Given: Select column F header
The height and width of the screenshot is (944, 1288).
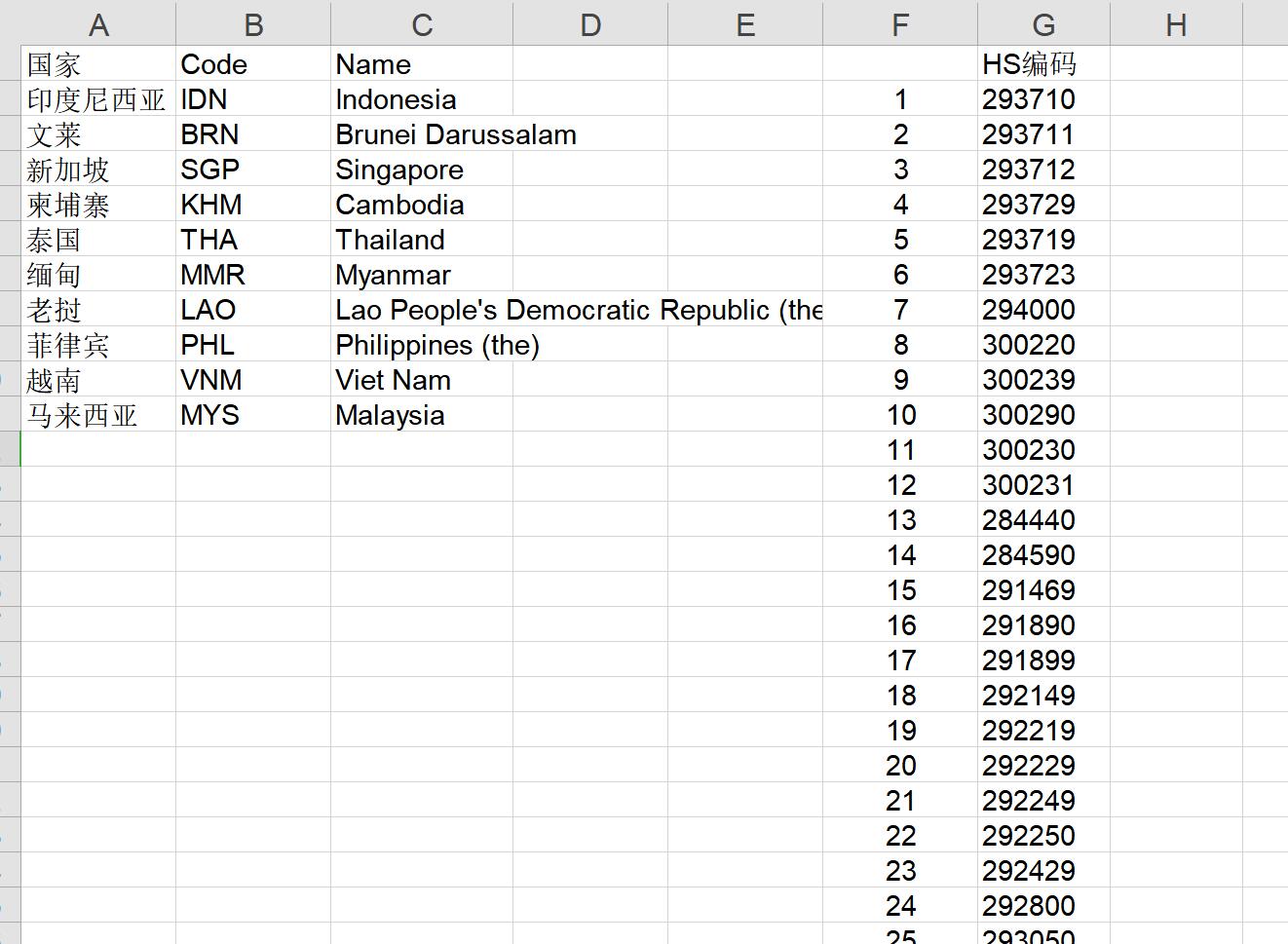Looking at the screenshot, I should coord(900,23).
